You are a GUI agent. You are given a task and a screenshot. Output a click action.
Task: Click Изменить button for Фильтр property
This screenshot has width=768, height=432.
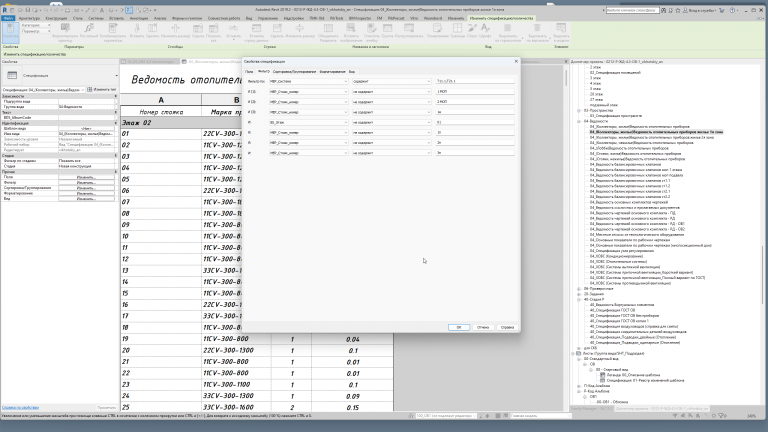click(86, 183)
